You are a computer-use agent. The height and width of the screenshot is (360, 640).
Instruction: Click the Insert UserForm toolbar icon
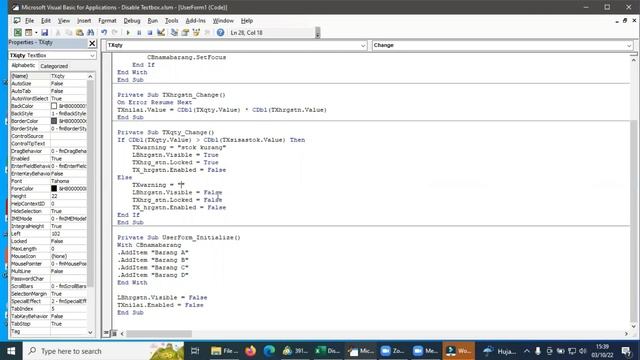click(x=29, y=33)
